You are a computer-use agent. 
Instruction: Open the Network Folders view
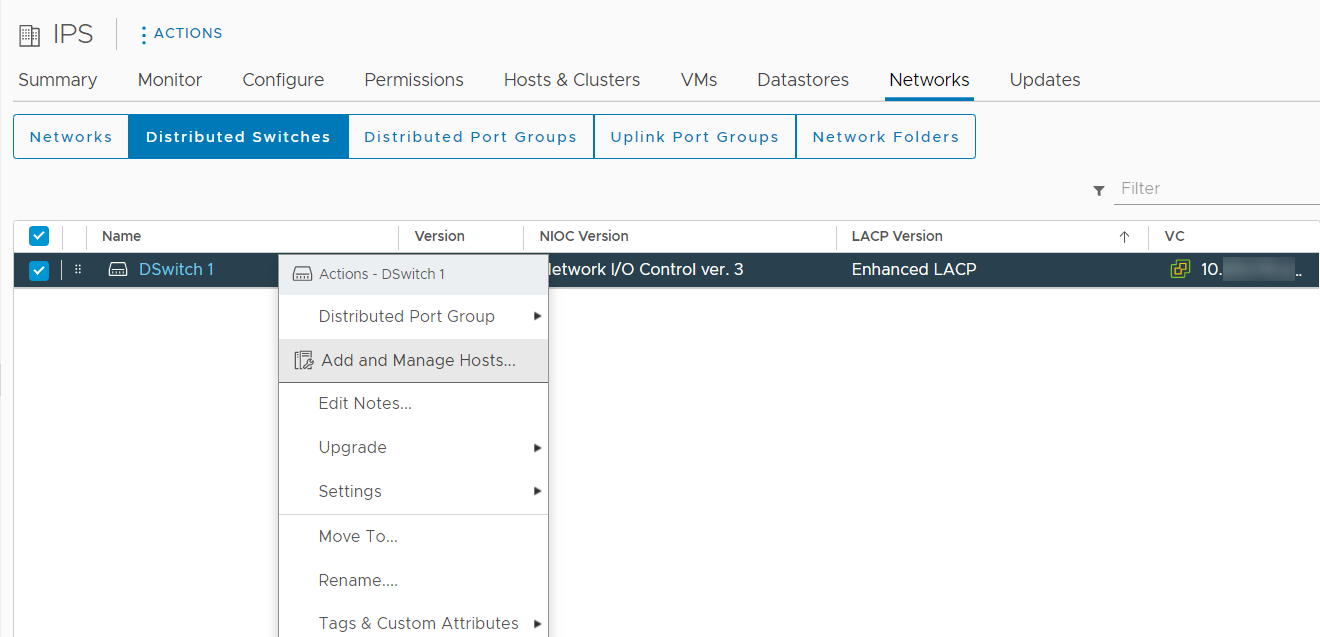pos(886,137)
